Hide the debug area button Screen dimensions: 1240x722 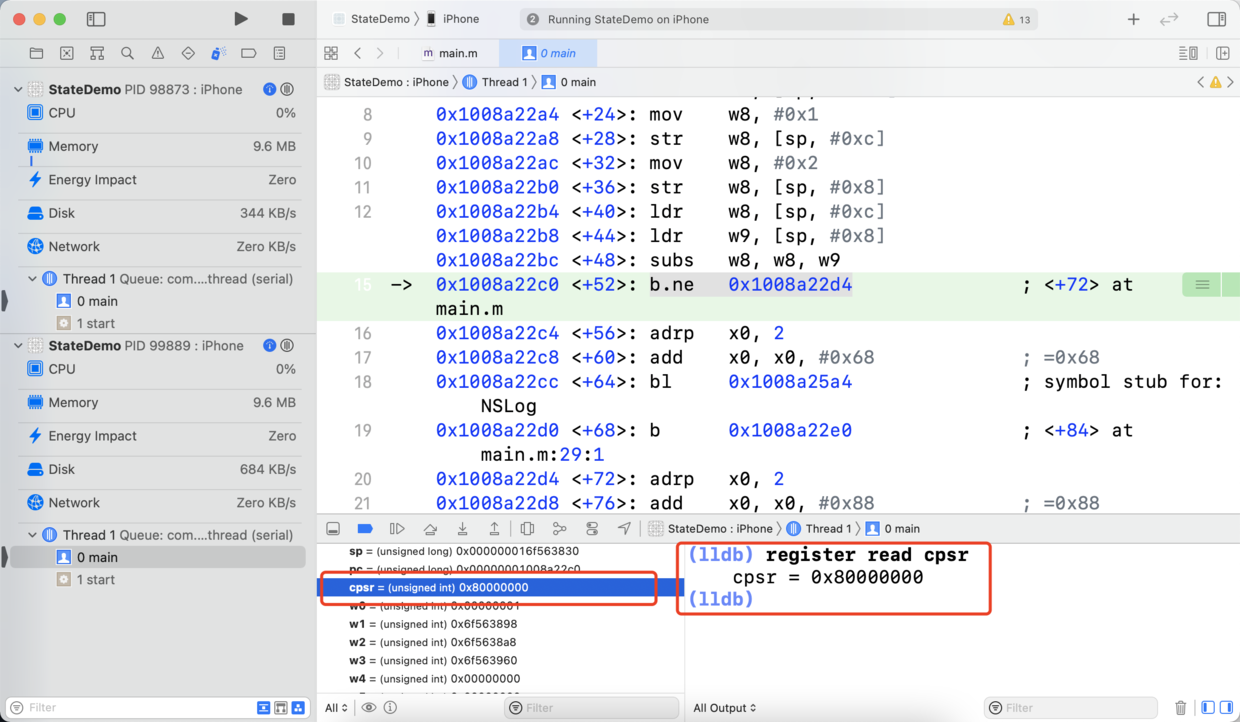coord(333,528)
